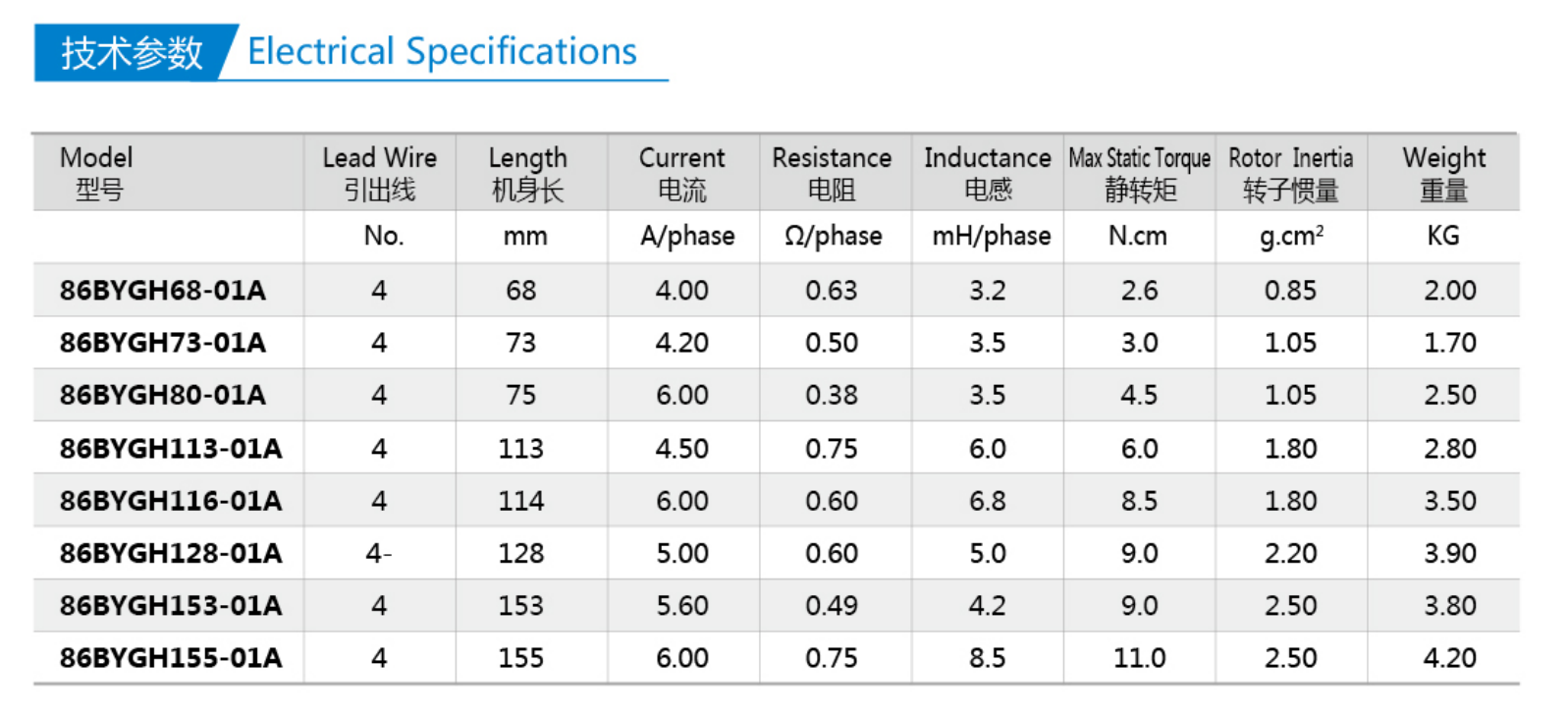Select the Max Static Torque header

[x=1139, y=172]
